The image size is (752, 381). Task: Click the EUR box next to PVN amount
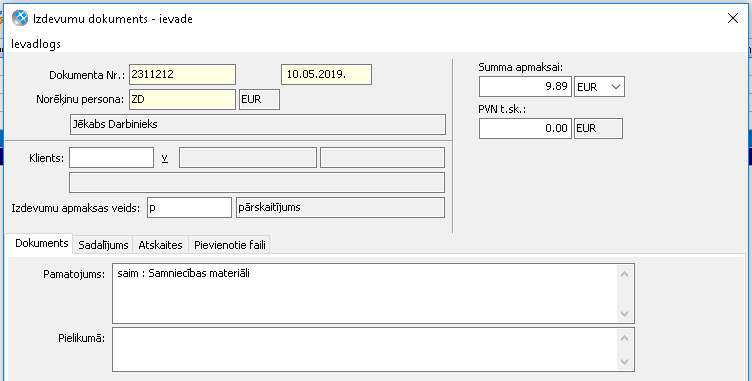(x=598, y=128)
